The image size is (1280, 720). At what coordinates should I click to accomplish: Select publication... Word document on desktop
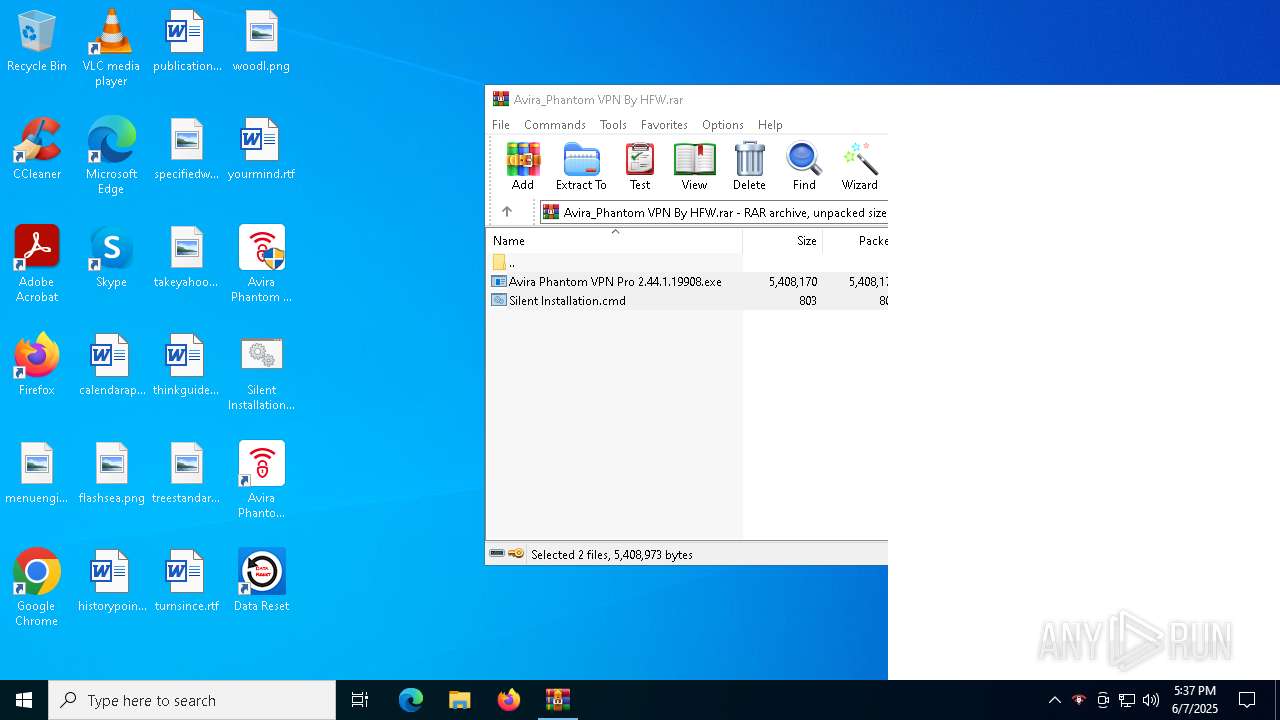187,41
